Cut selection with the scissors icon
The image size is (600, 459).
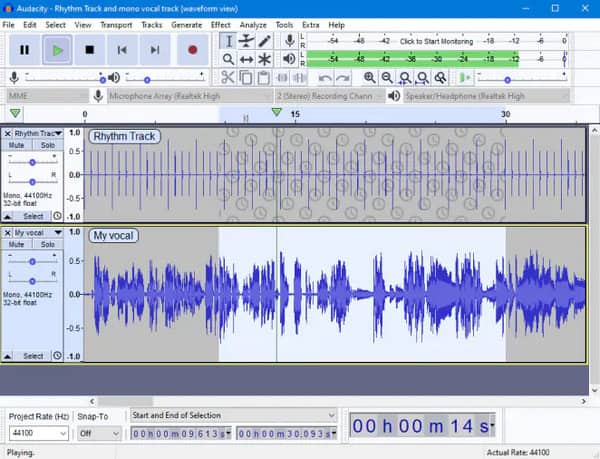(x=228, y=78)
